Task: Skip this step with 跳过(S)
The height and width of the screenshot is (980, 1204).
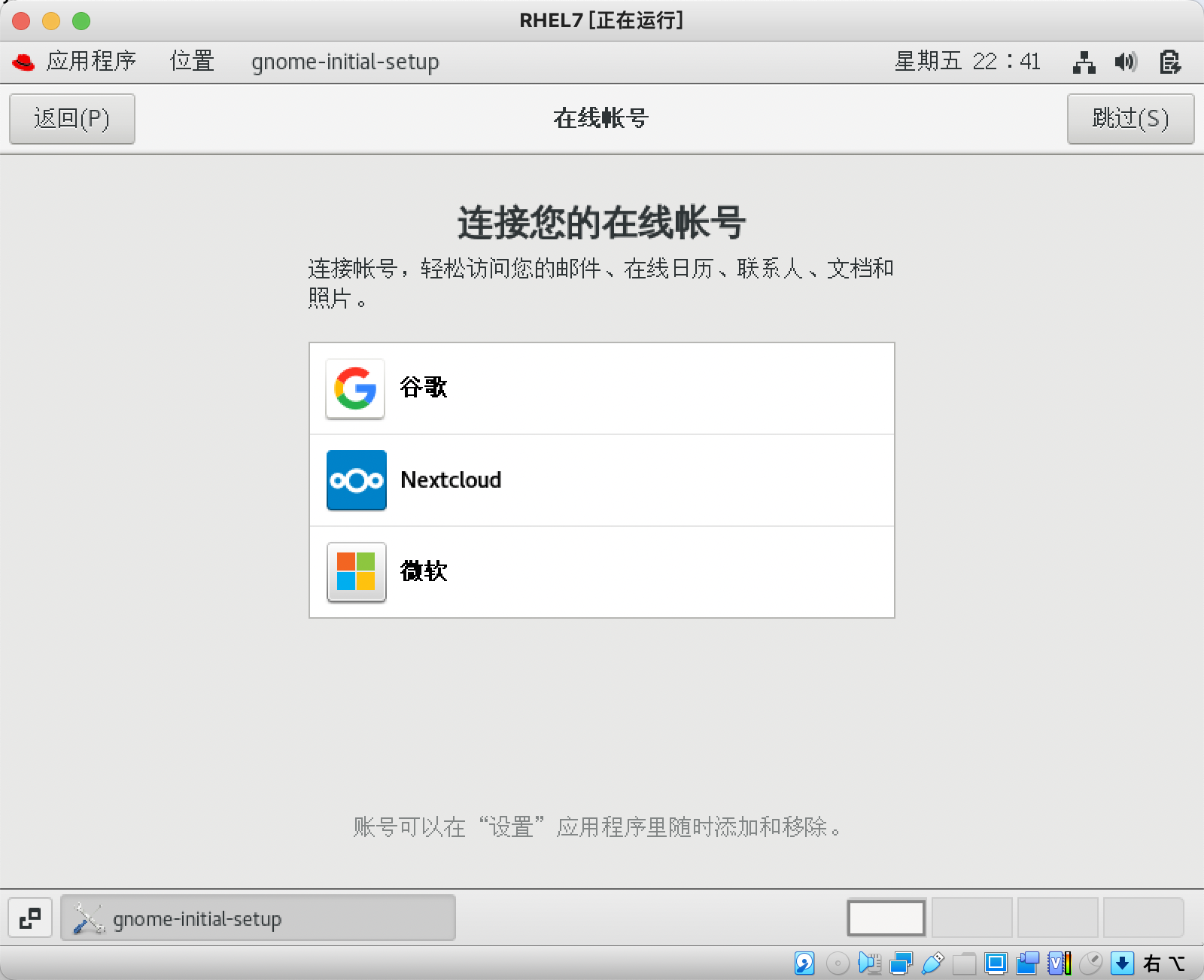Action: 1130,118
